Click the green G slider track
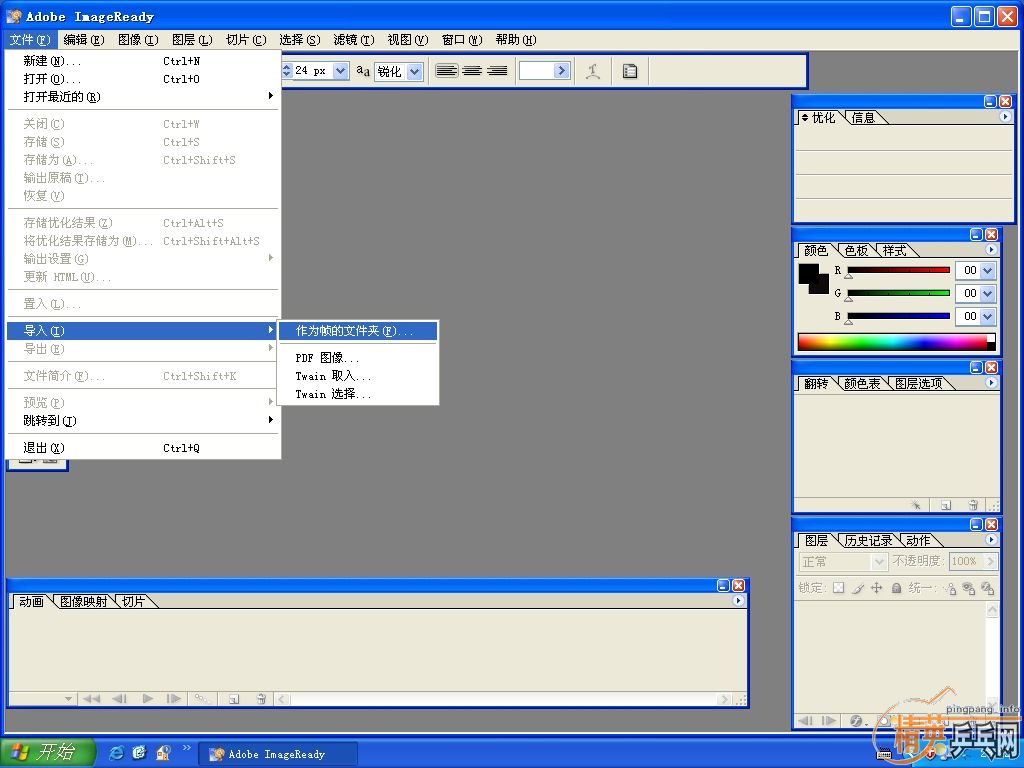 pyautogui.click(x=898, y=293)
